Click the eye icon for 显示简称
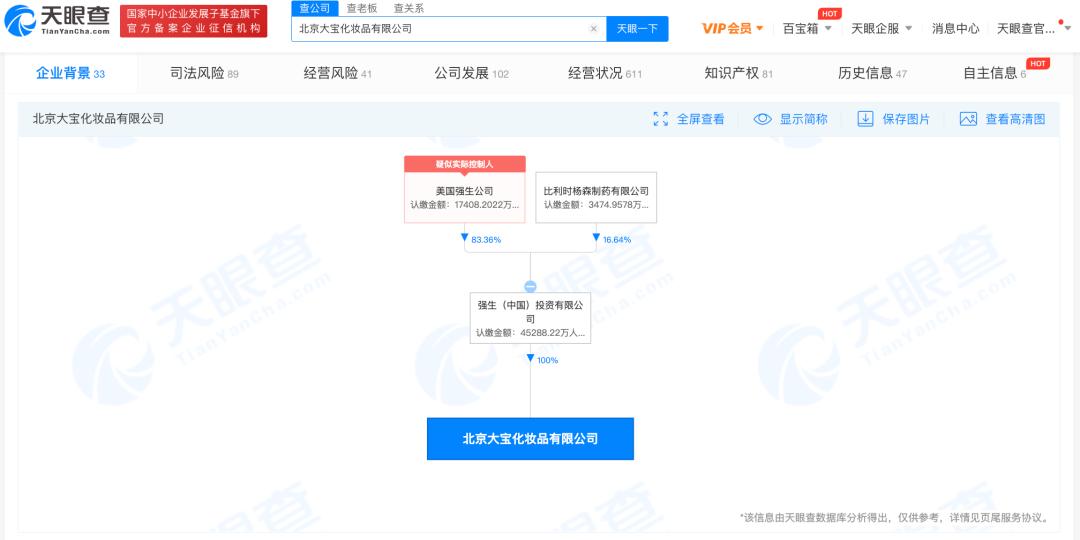Viewport: 1080px width, 540px height. [x=762, y=119]
